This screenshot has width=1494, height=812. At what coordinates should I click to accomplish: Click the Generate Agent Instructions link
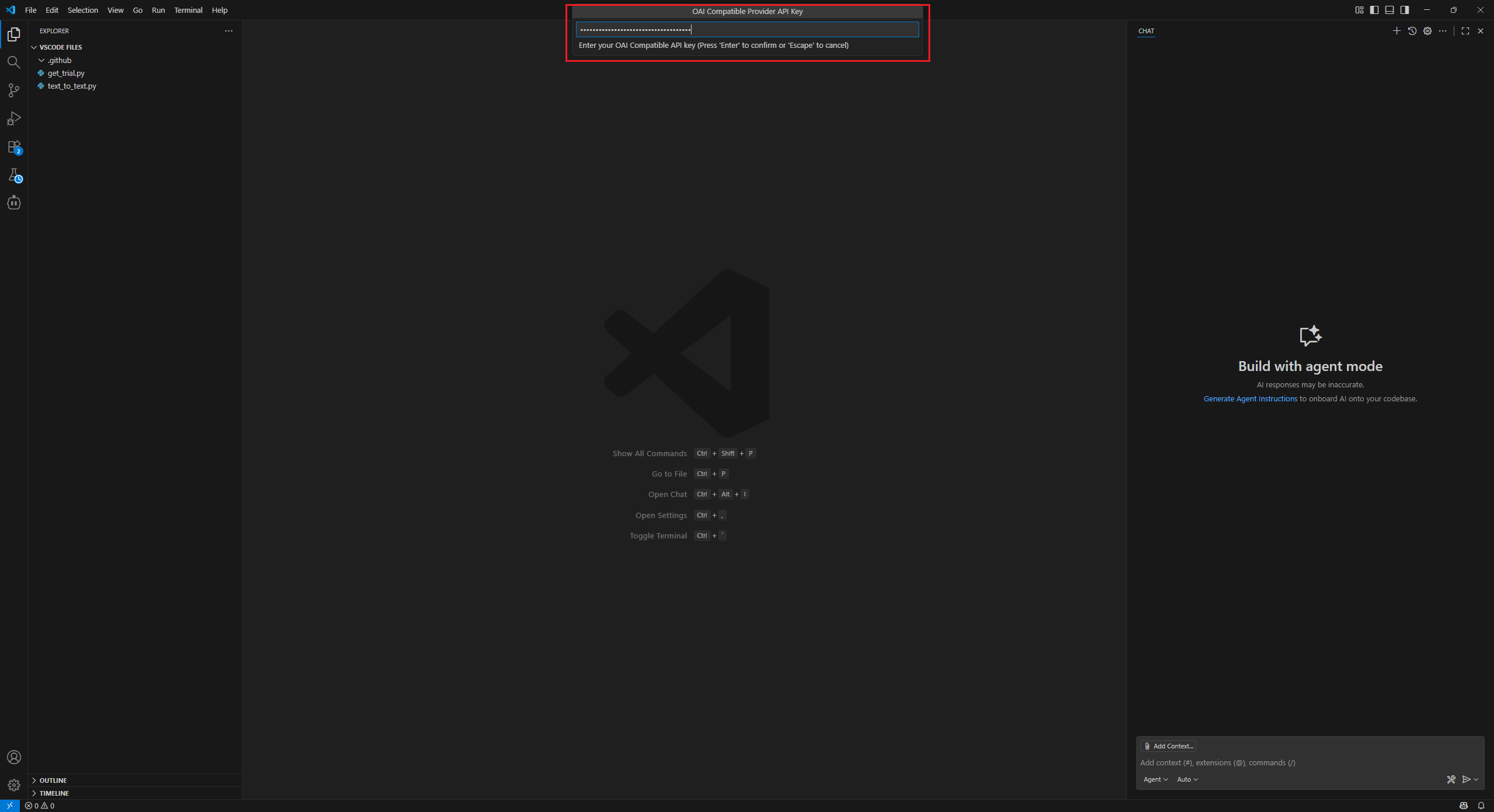(x=1250, y=399)
